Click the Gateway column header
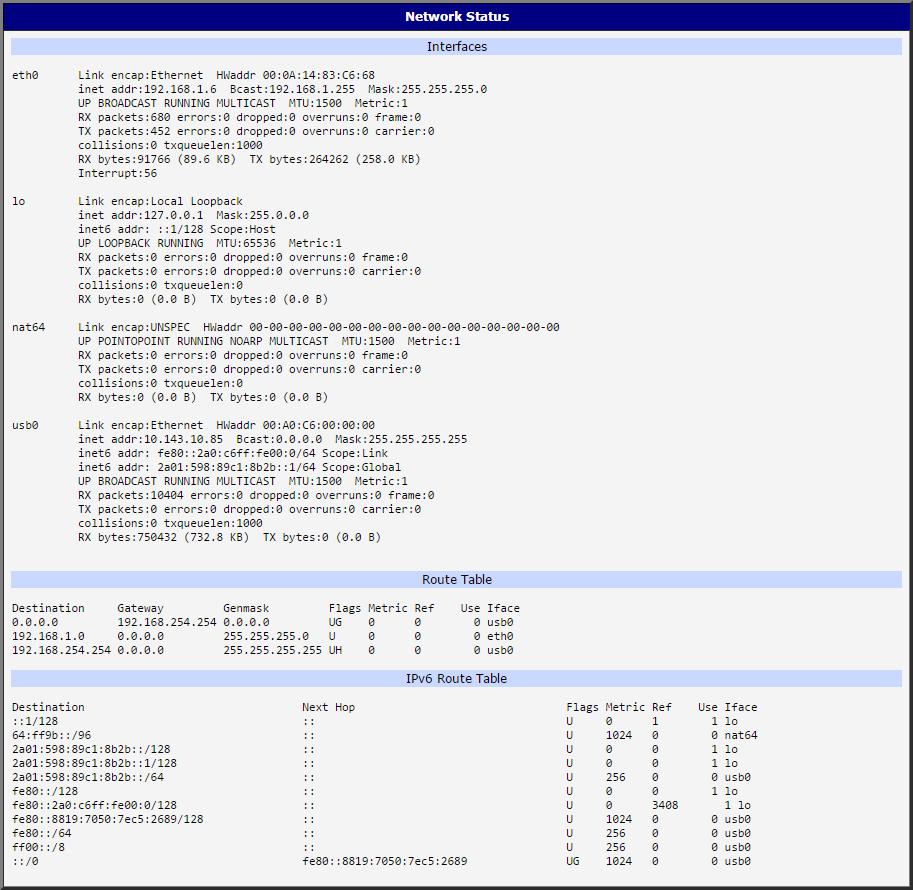913x890 pixels. coord(140,608)
